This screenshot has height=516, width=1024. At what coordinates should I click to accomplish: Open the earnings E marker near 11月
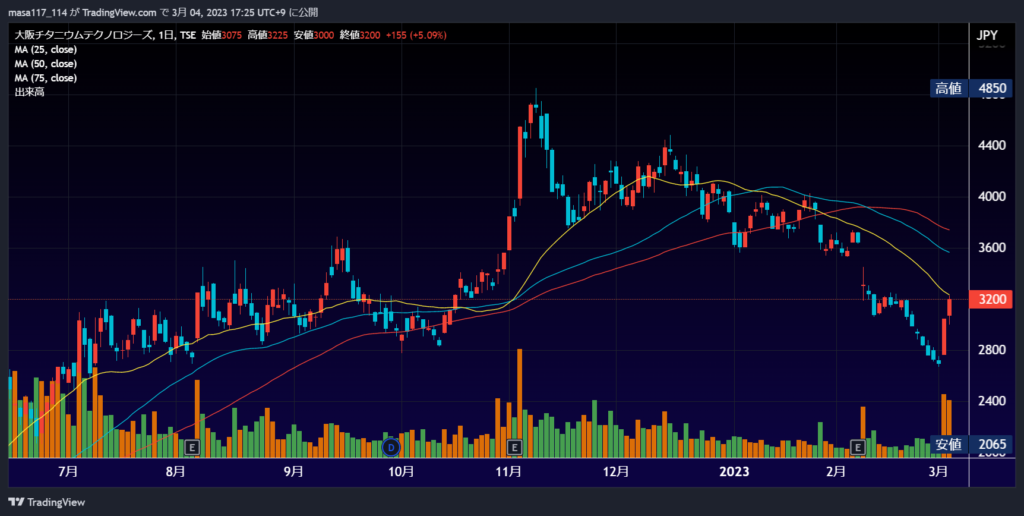pyautogui.click(x=515, y=447)
